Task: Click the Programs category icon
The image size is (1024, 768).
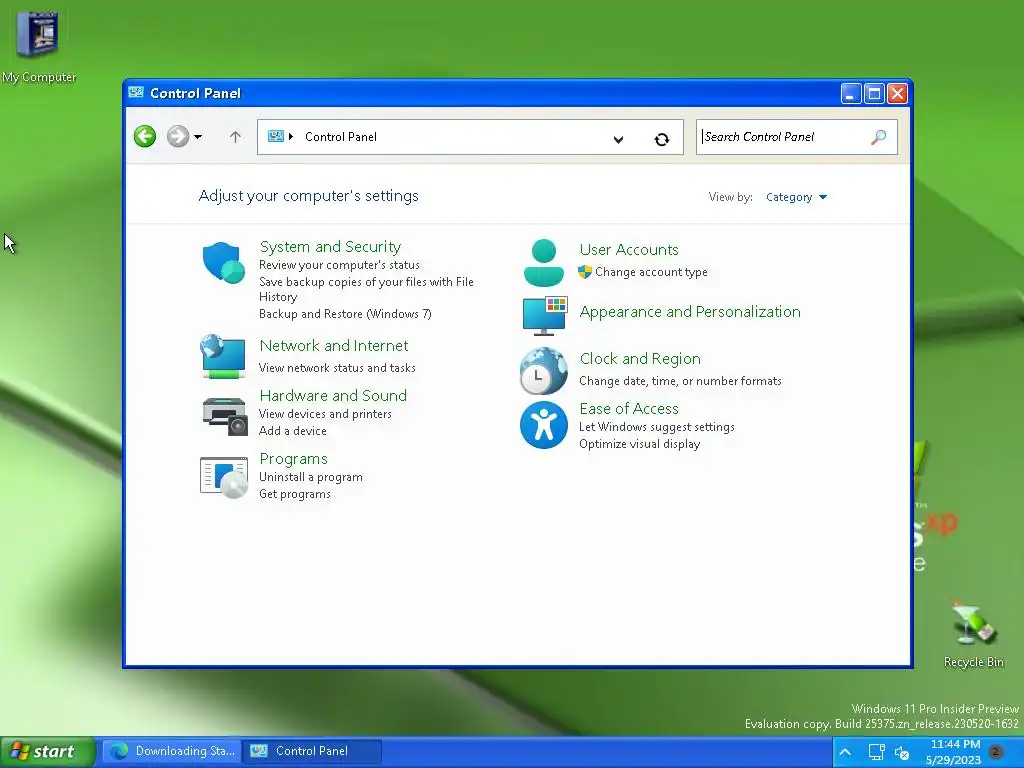Action: point(223,477)
